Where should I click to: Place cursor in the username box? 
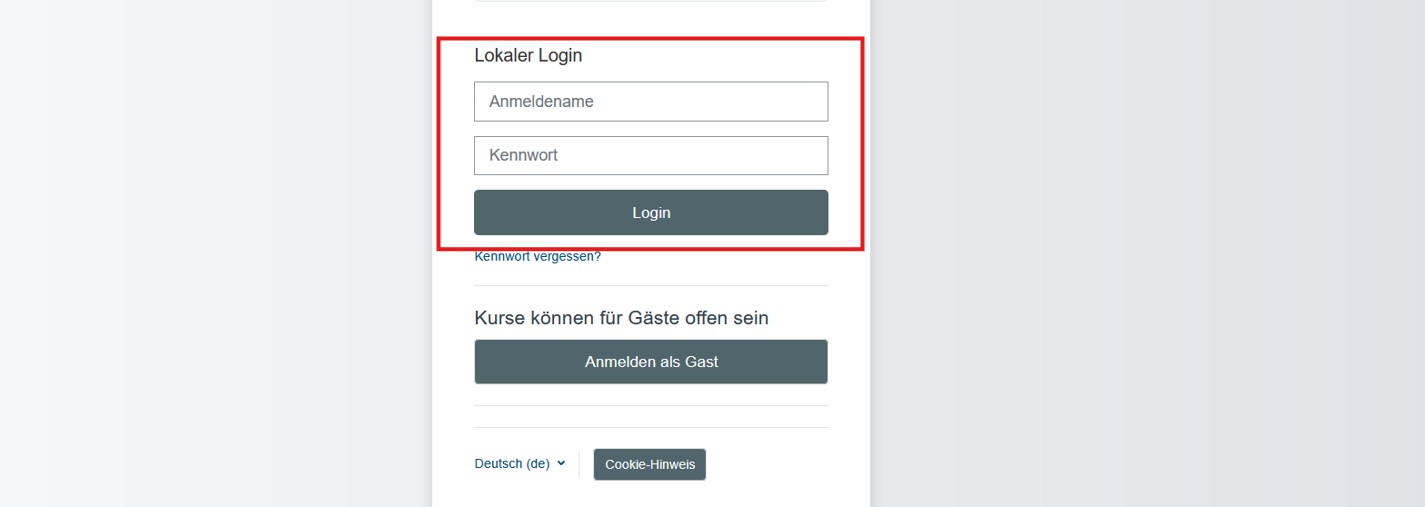[651, 101]
